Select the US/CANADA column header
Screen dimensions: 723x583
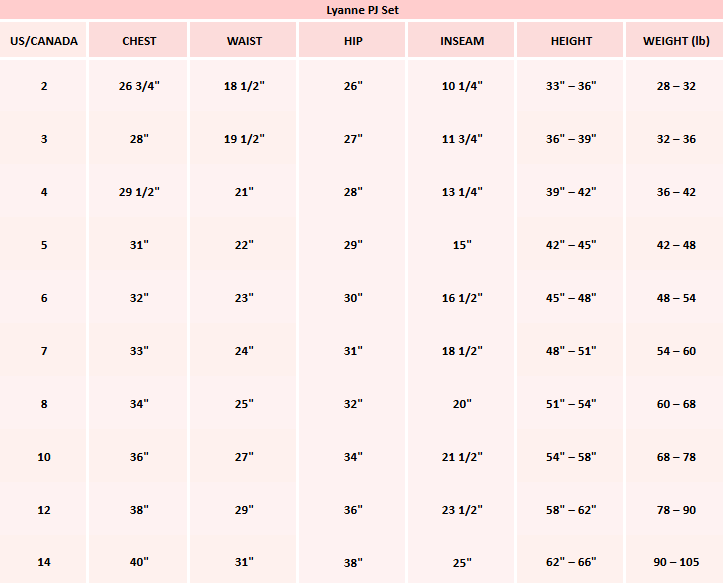pos(44,41)
